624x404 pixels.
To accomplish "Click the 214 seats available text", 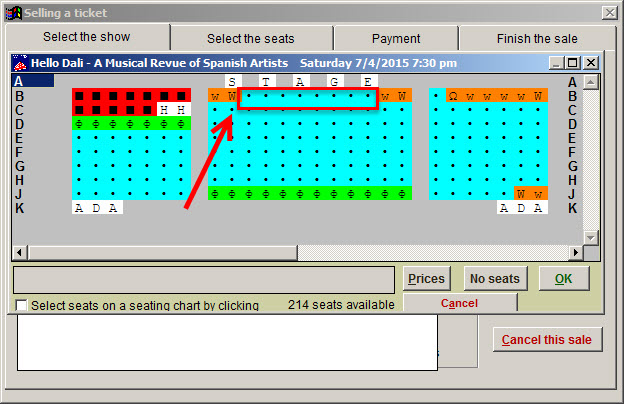I will point(341,304).
